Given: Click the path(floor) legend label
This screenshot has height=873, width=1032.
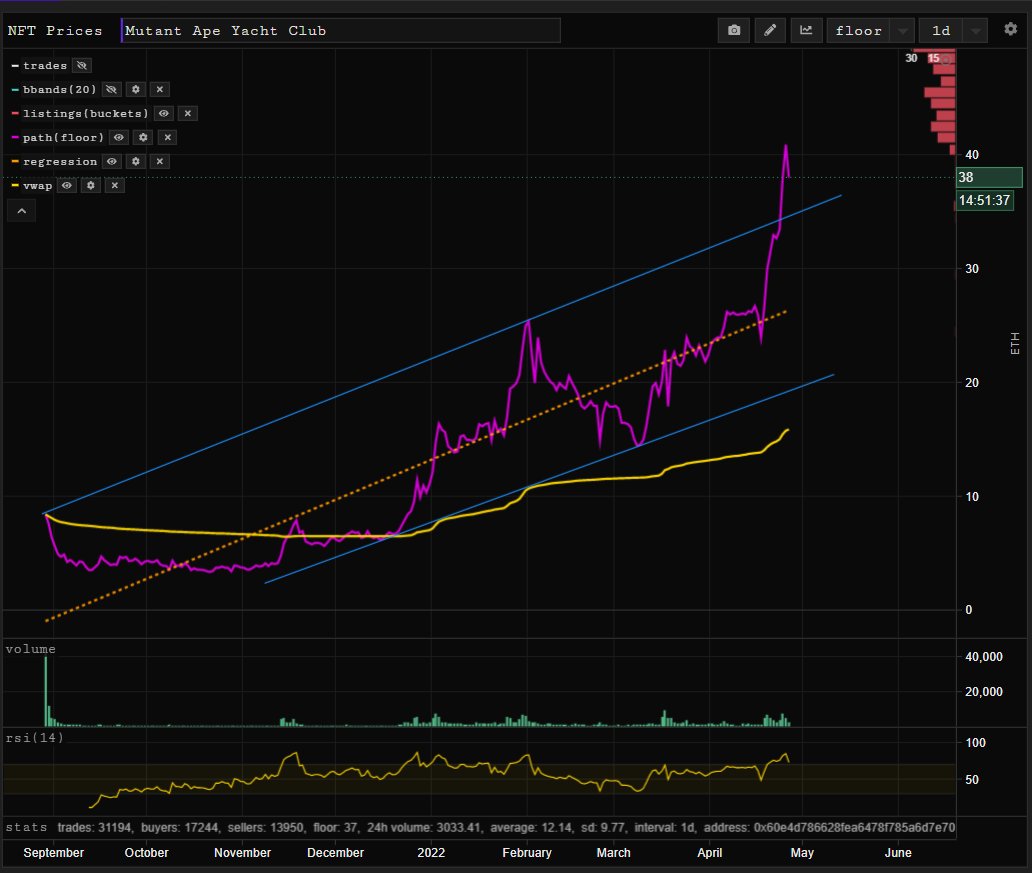Looking at the screenshot, I should pyautogui.click(x=63, y=137).
